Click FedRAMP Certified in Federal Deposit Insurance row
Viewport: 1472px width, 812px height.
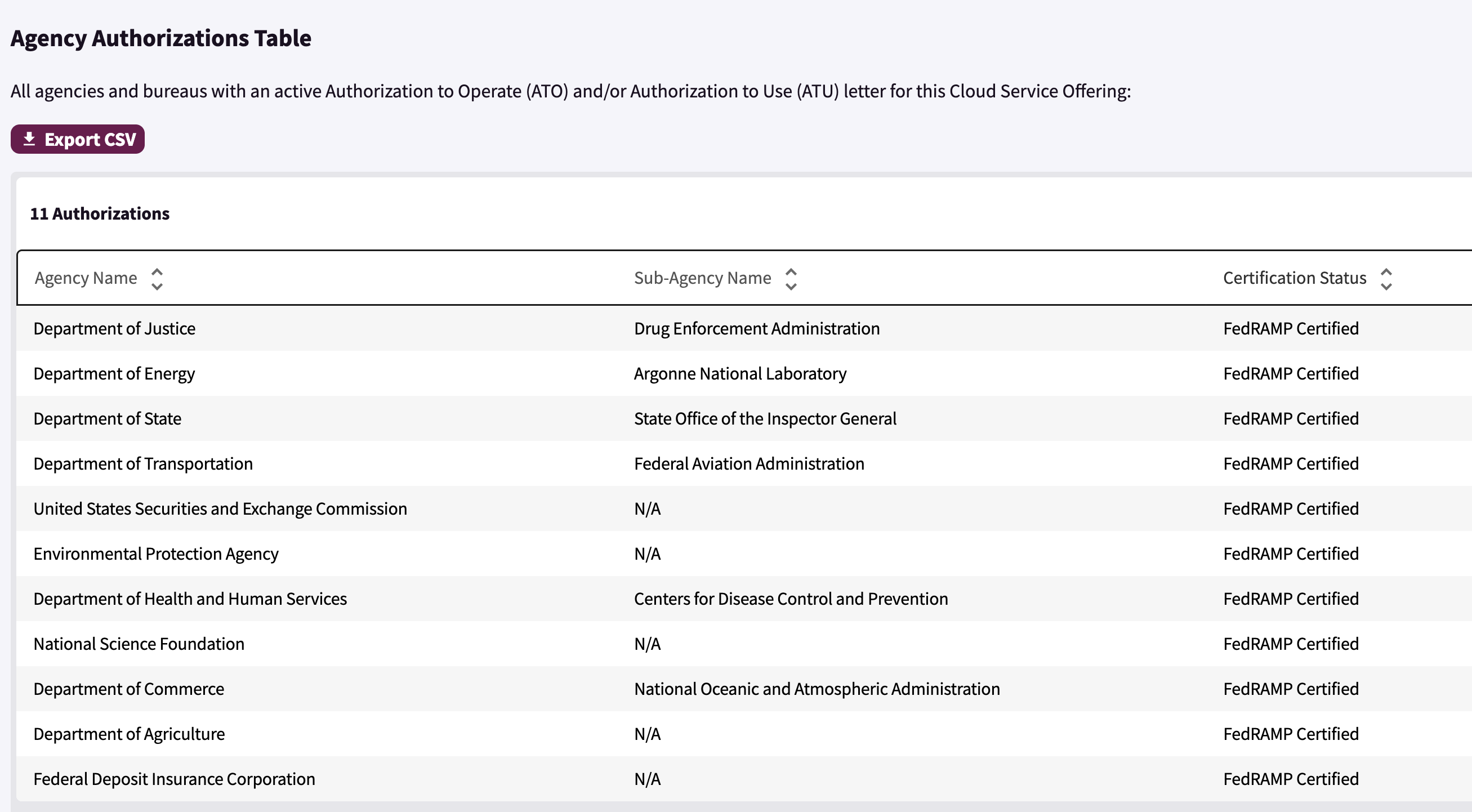coord(1291,779)
